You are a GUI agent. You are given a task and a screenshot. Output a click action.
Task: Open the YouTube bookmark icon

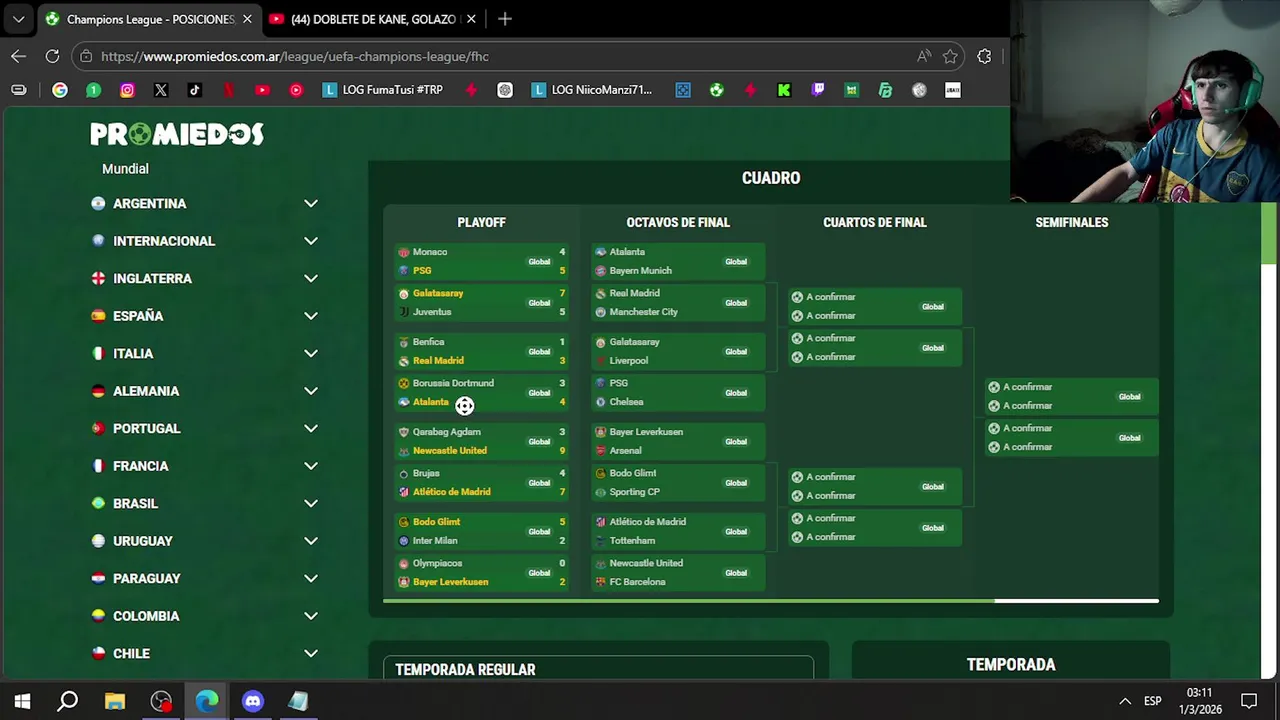click(x=262, y=90)
